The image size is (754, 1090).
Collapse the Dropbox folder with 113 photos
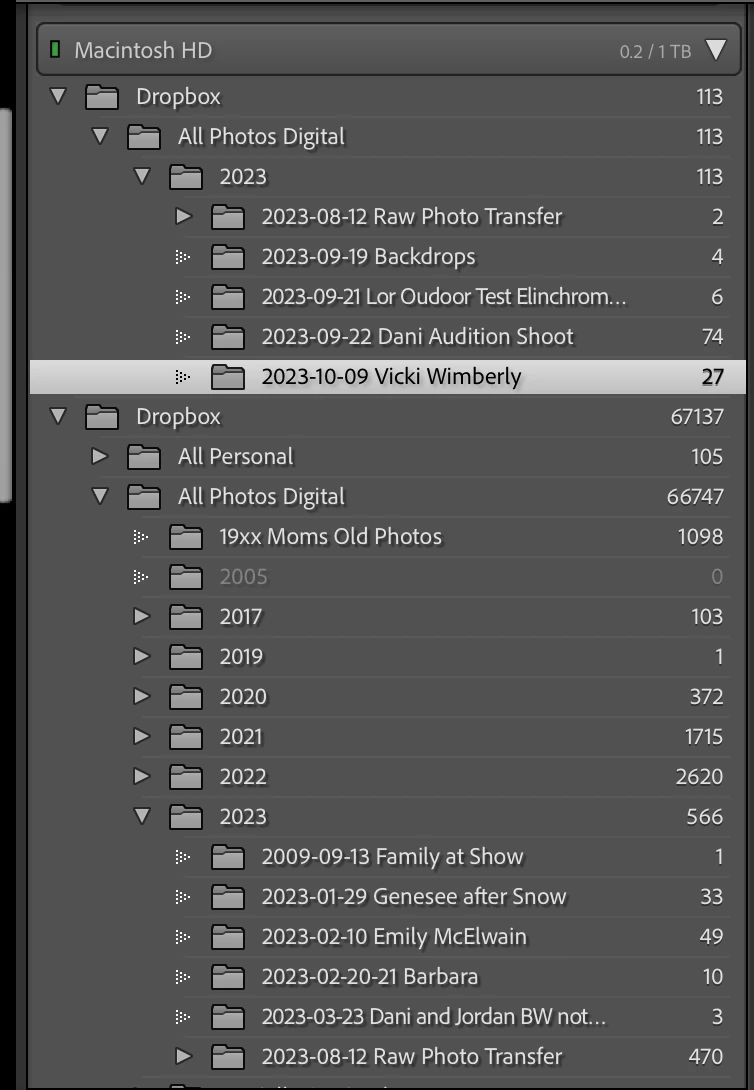click(x=58, y=96)
